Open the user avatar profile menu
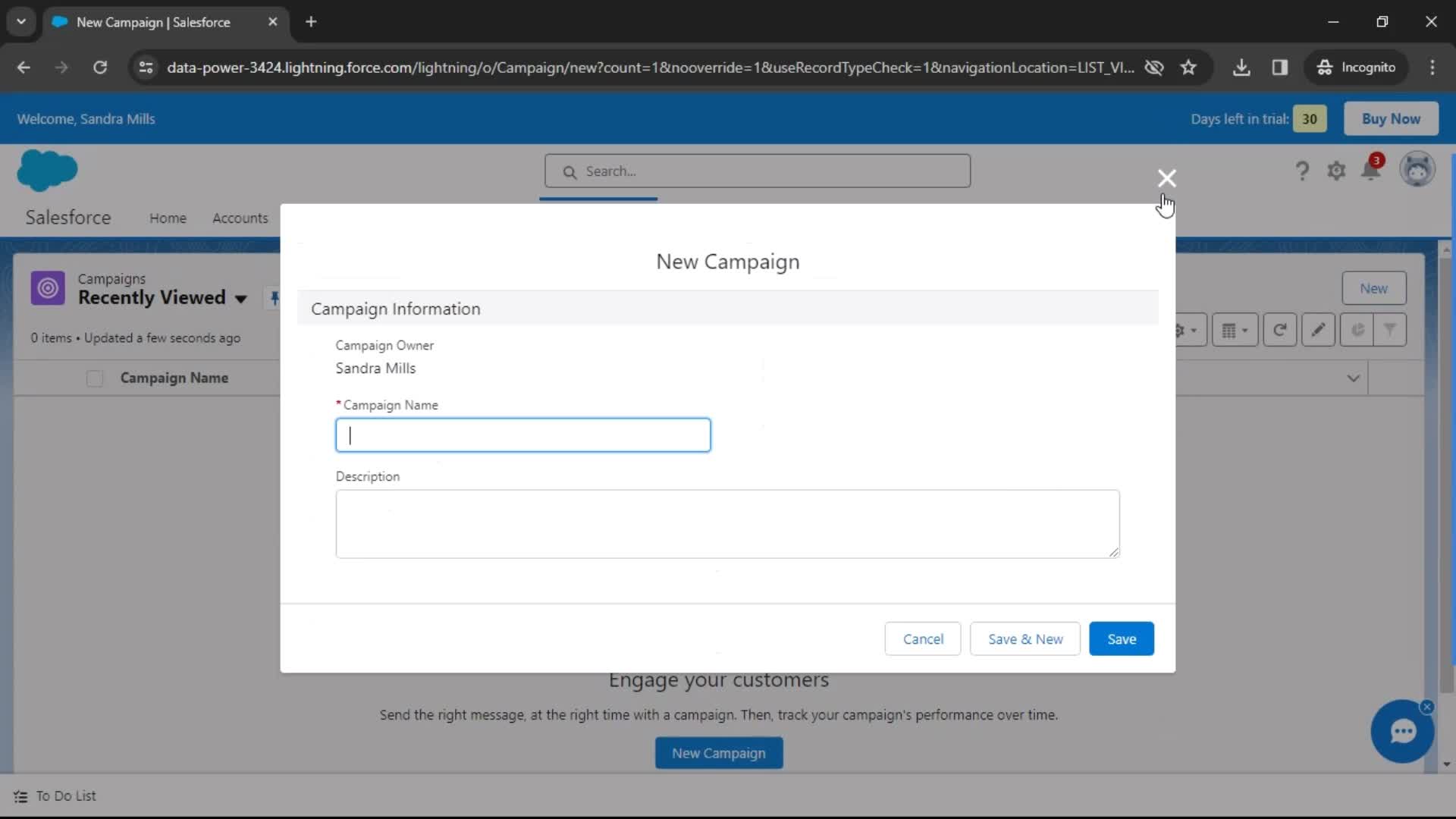Image resolution: width=1456 pixels, height=819 pixels. (1417, 169)
